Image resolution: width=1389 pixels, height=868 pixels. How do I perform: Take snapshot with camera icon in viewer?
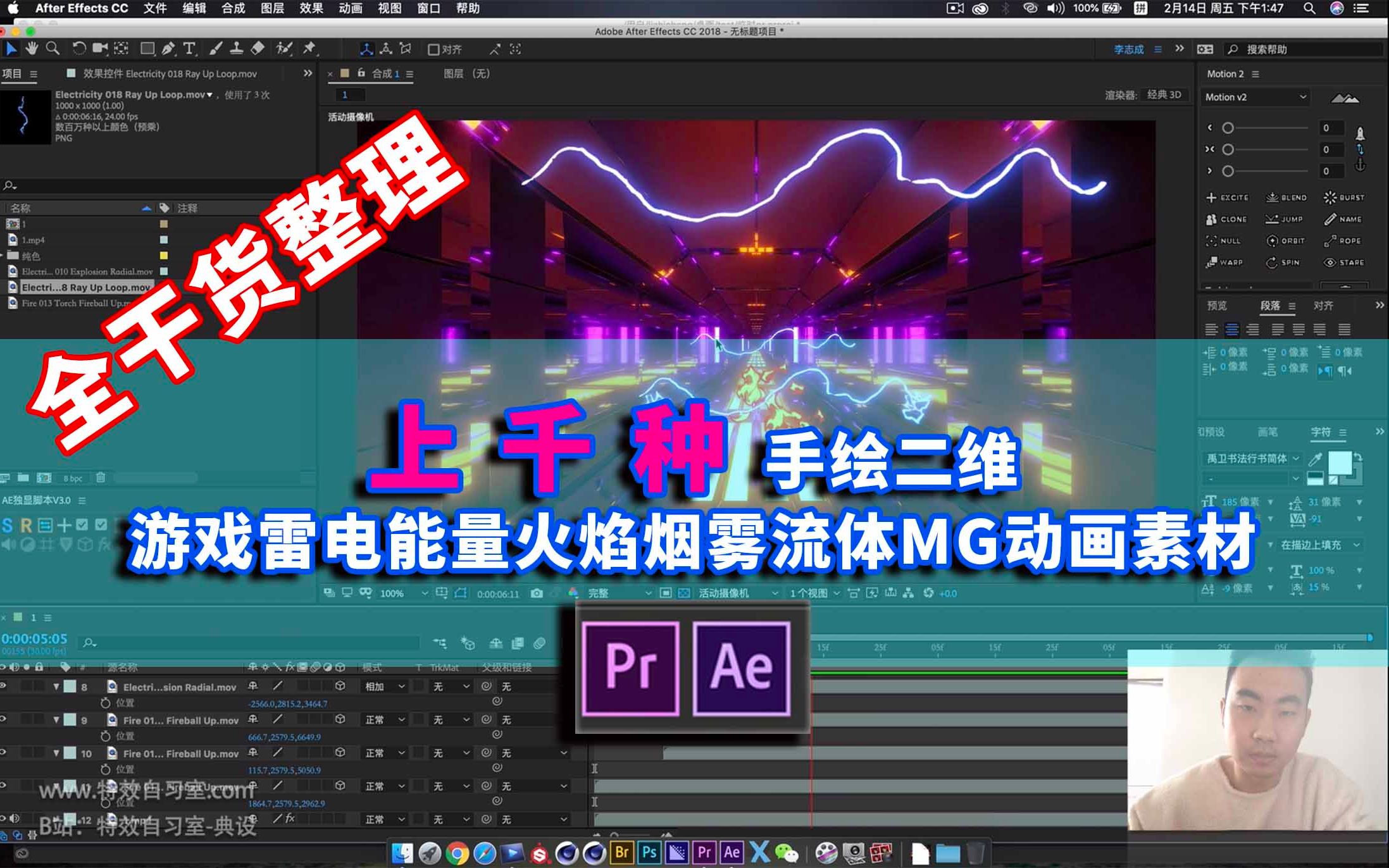tap(537, 593)
